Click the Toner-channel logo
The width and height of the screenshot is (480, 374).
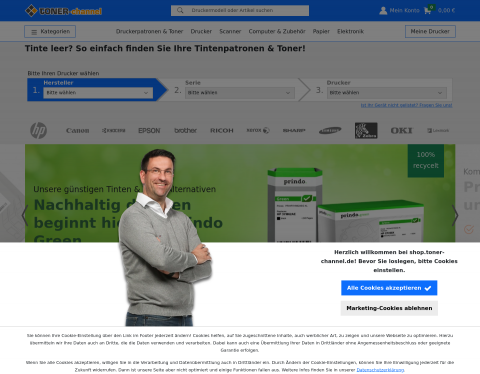tap(64, 11)
